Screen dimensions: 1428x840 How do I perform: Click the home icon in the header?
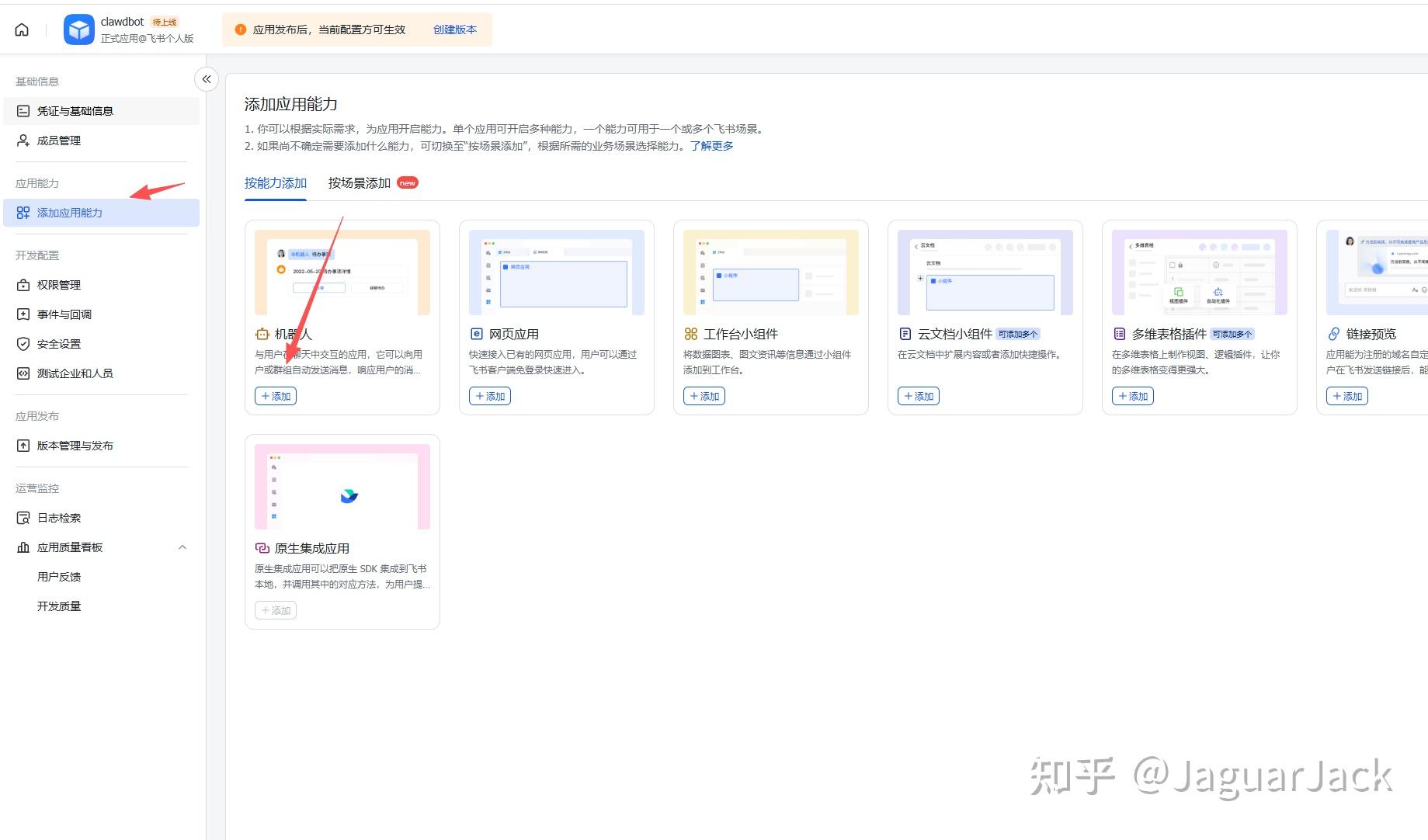click(22, 30)
